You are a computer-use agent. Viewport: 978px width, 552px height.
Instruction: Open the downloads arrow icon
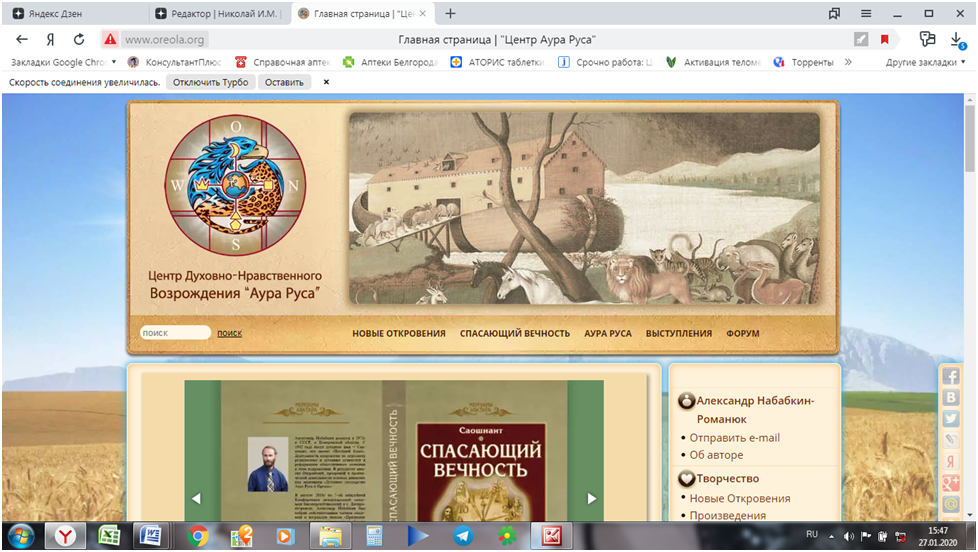pyautogui.click(x=957, y=41)
